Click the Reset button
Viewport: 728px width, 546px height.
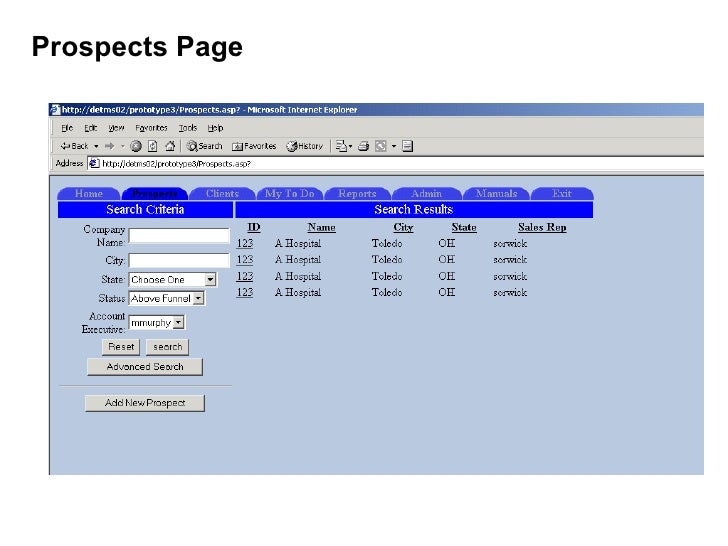pyautogui.click(x=121, y=347)
